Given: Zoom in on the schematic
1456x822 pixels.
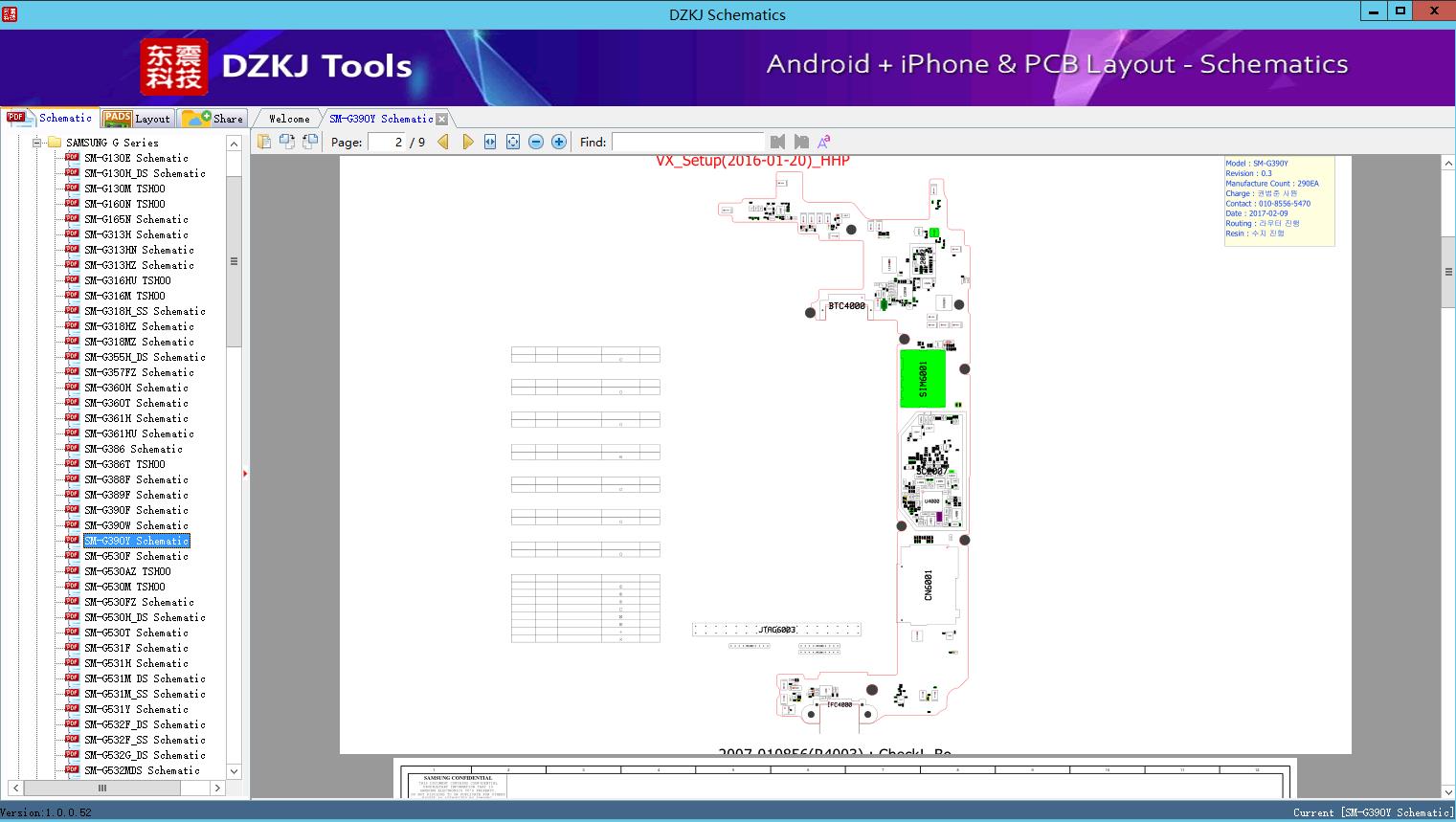Looking at the screenshot, I should [x=559, y=142].
